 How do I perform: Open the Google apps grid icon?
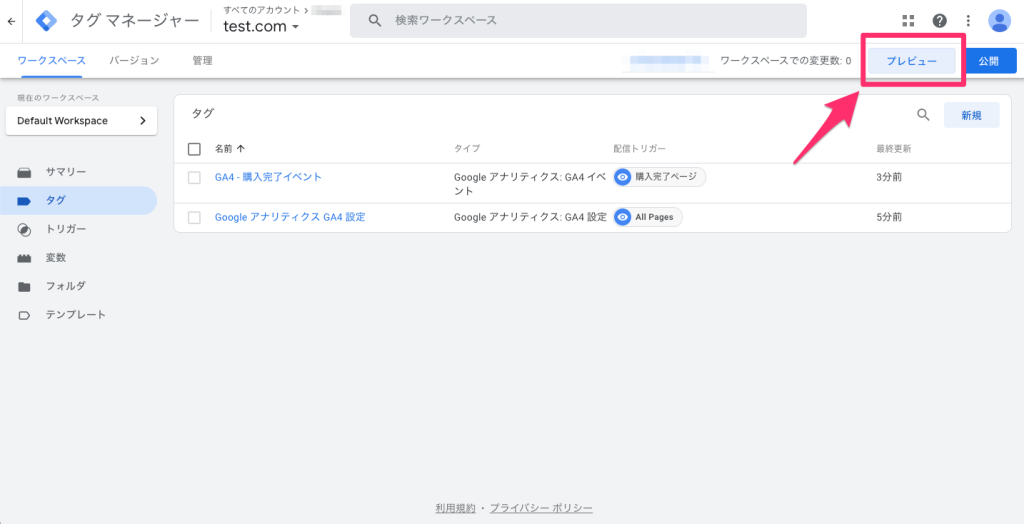(x=908, y=21)
